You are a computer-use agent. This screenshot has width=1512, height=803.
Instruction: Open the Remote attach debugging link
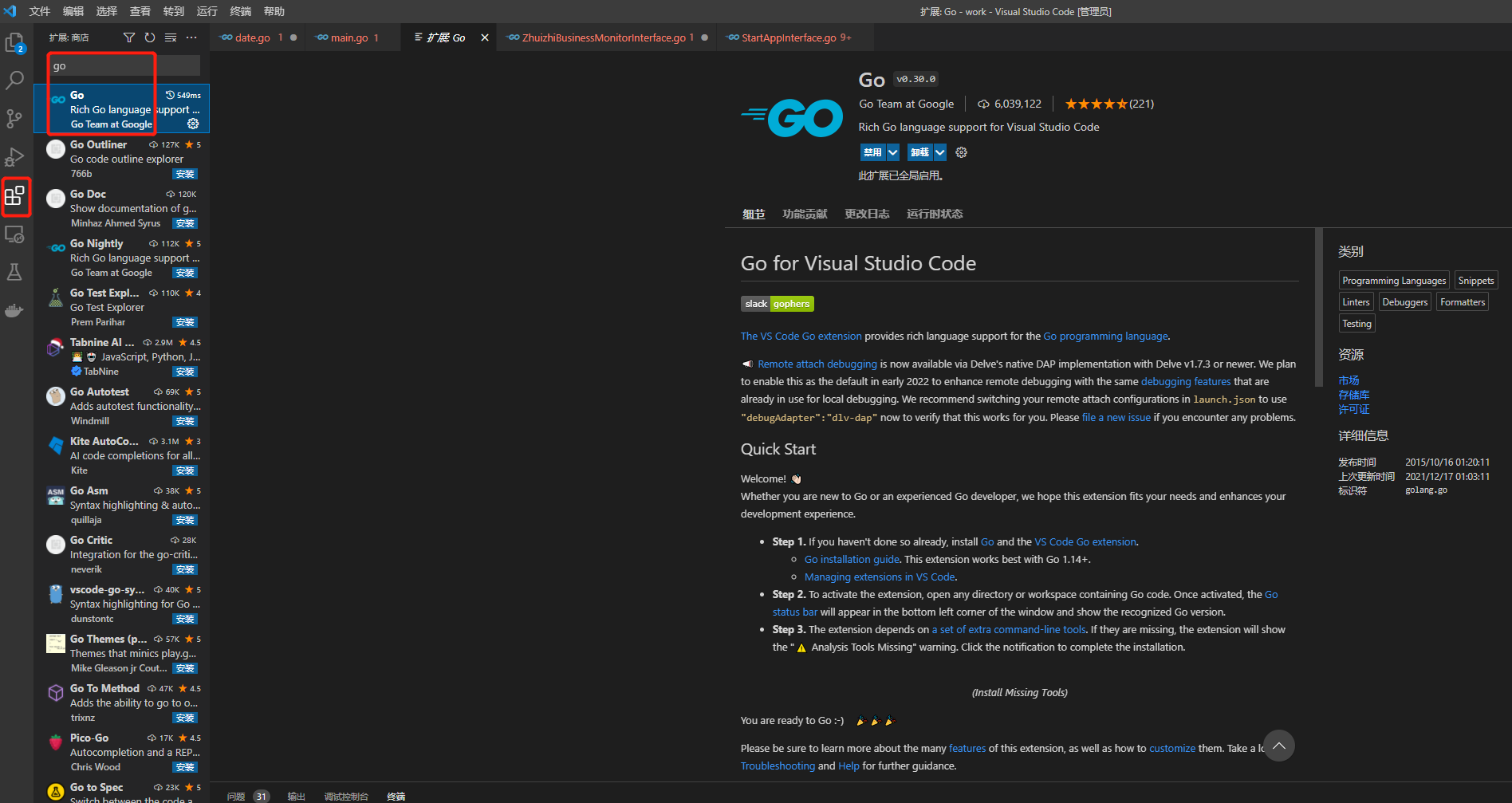tap(817, 364)
